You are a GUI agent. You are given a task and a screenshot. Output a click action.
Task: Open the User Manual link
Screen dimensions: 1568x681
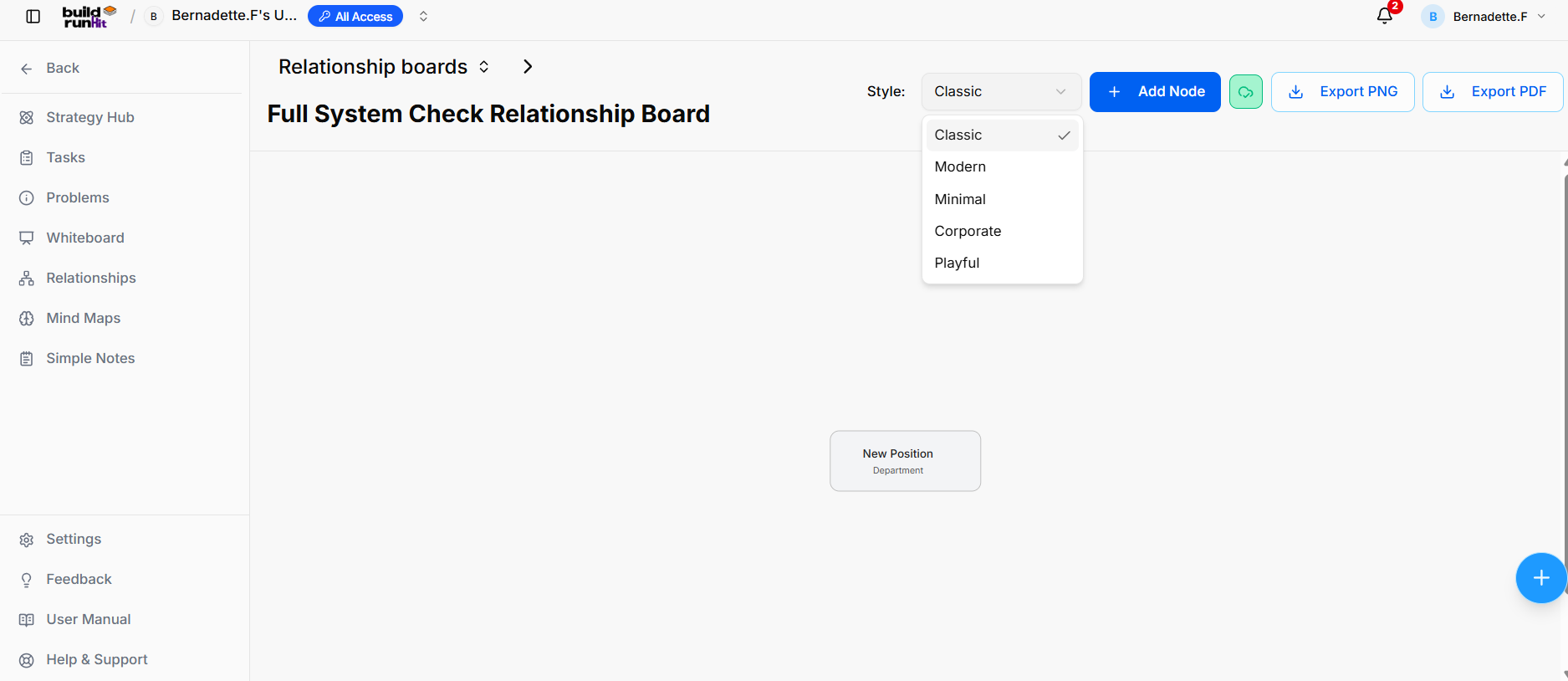click(x=89, y=619)
